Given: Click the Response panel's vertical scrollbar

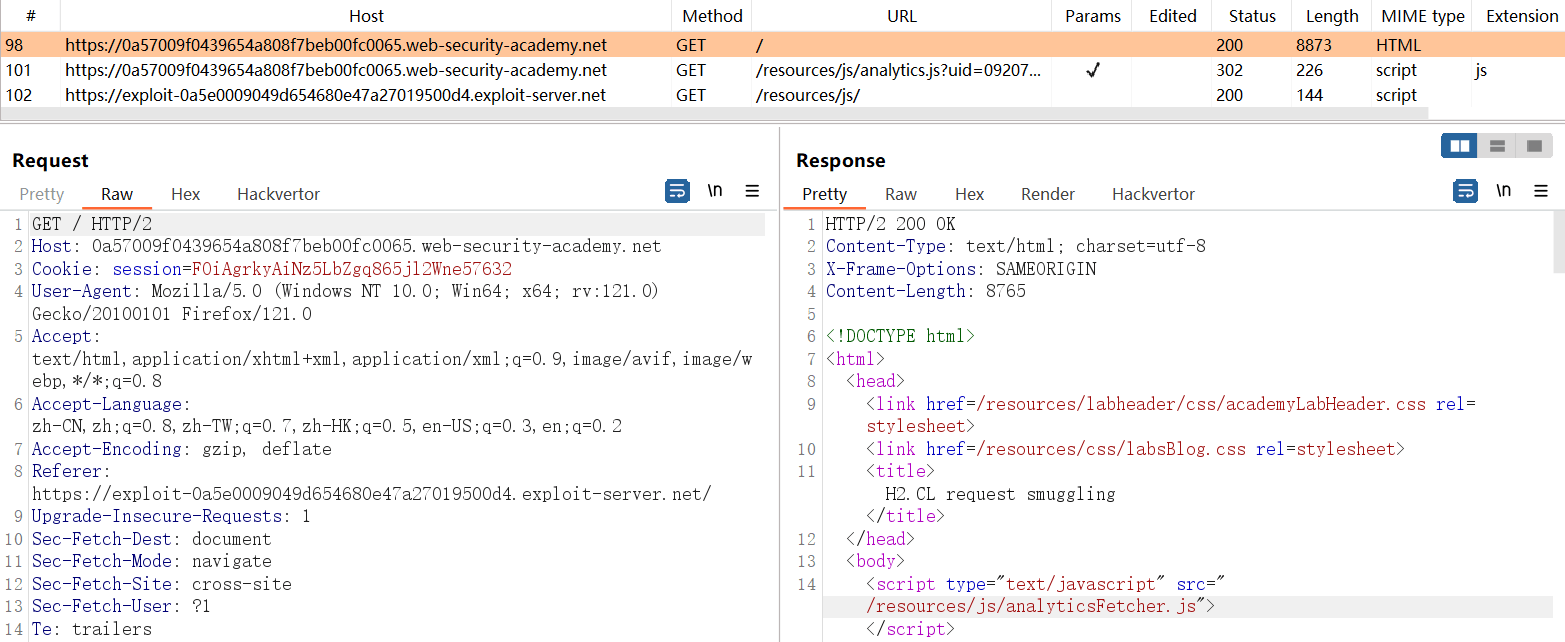Looking at the screenshot, I should point(1558,245).
